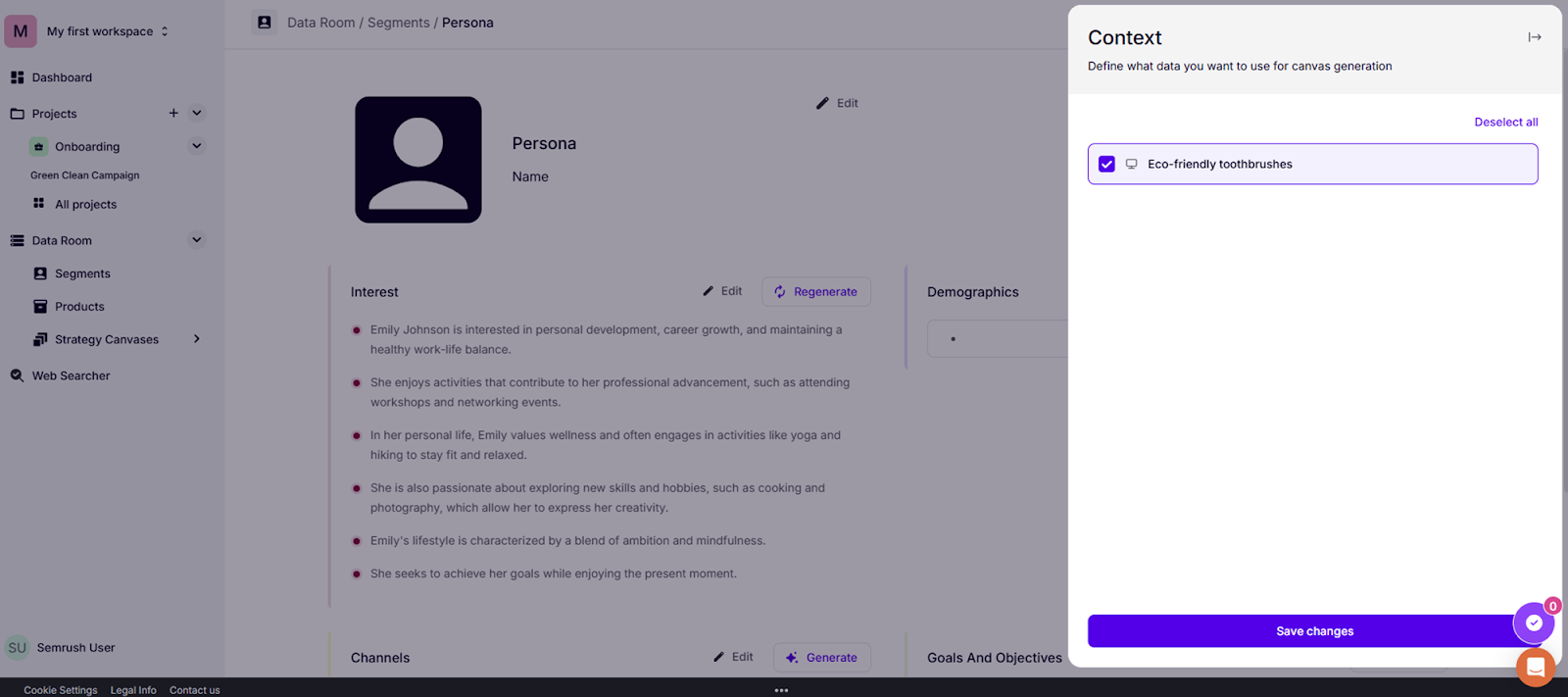Image resolution: width=1568 pixels, height=697 pixels.
Task: Regenerate the Interest section
Action: [x=815, y=292]
